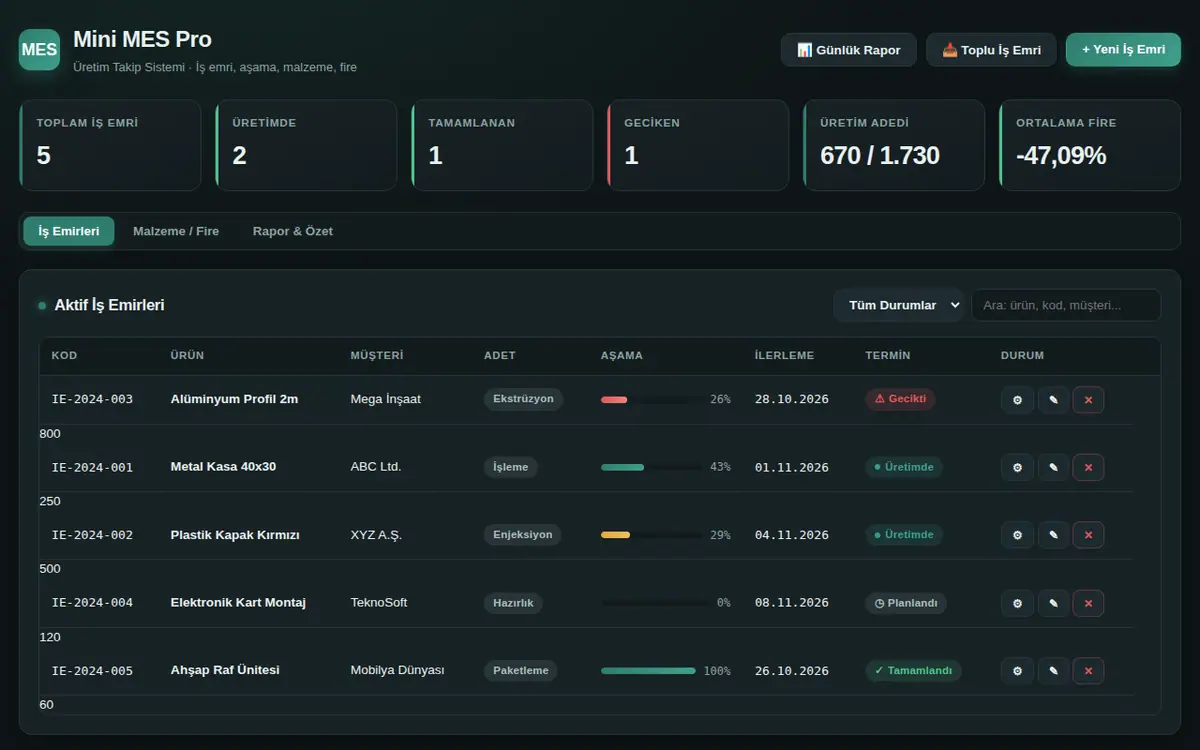The width and height of the screenshot is (1200, 750).
Task: Click the progress bar showing 26%
Action: 652,399
